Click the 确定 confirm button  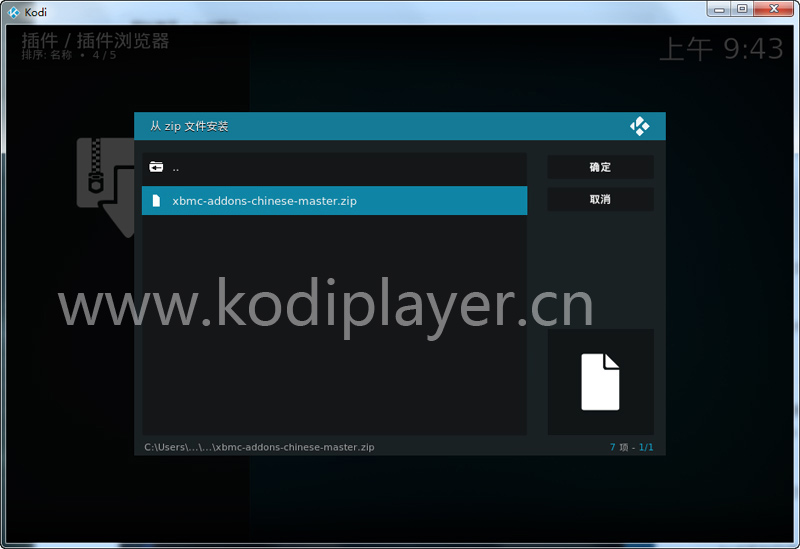coord(600,167)
